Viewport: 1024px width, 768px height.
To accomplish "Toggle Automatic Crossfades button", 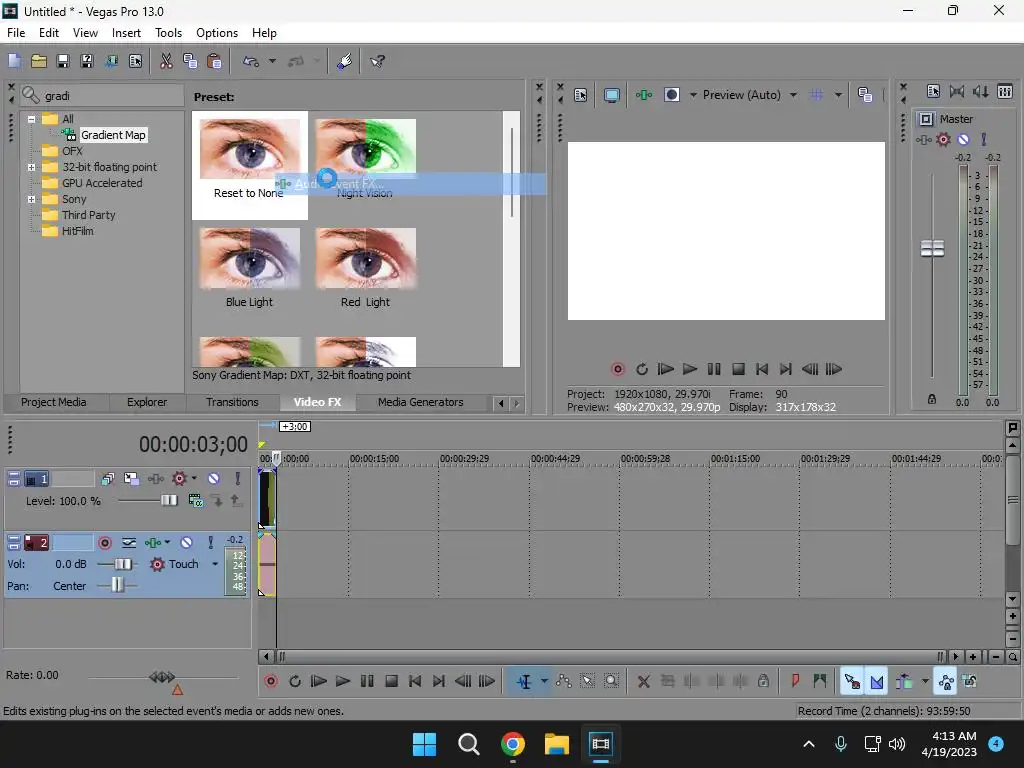I will 877,681.
